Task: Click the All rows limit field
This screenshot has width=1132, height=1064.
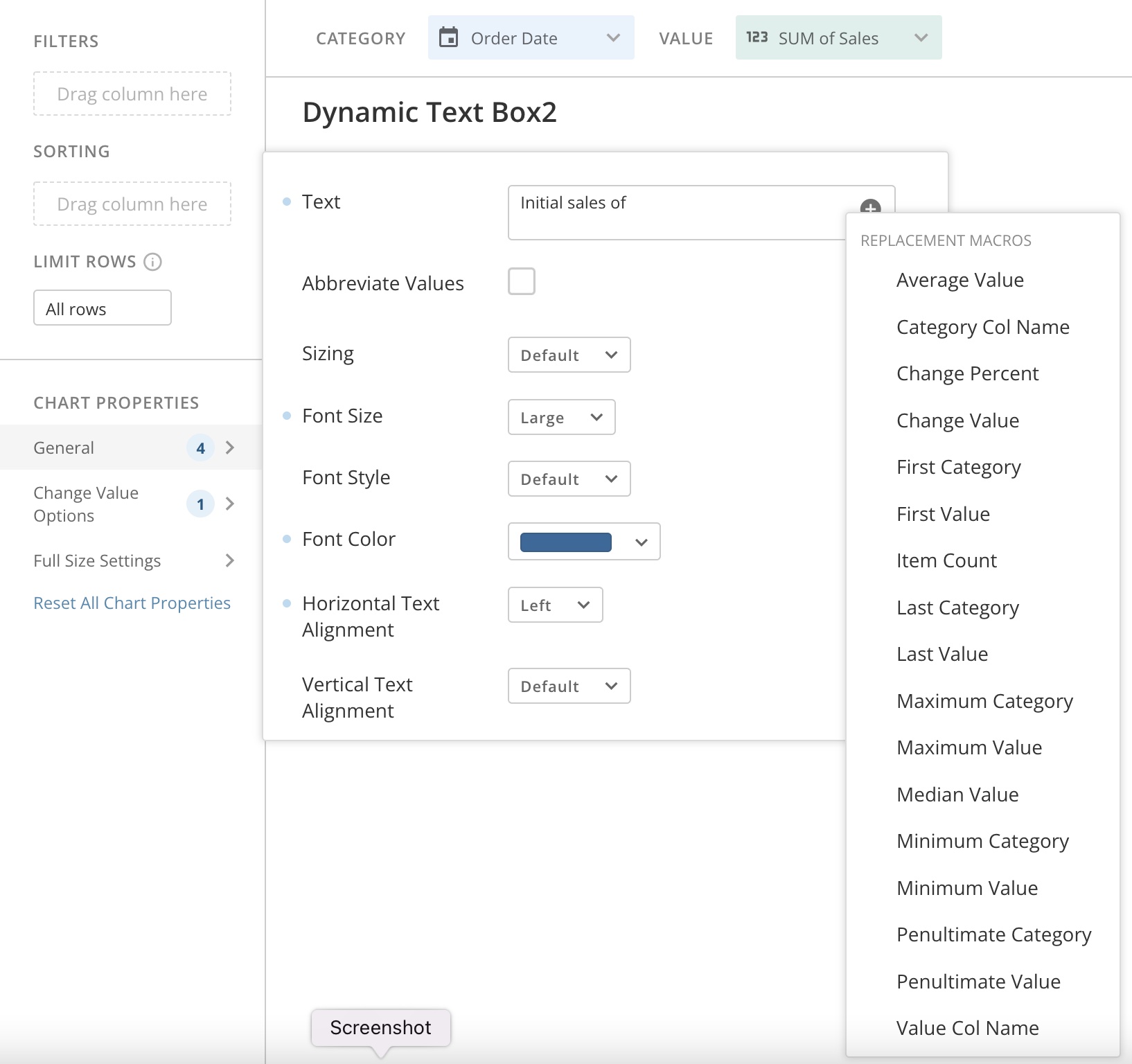Action: pos(103,308)
